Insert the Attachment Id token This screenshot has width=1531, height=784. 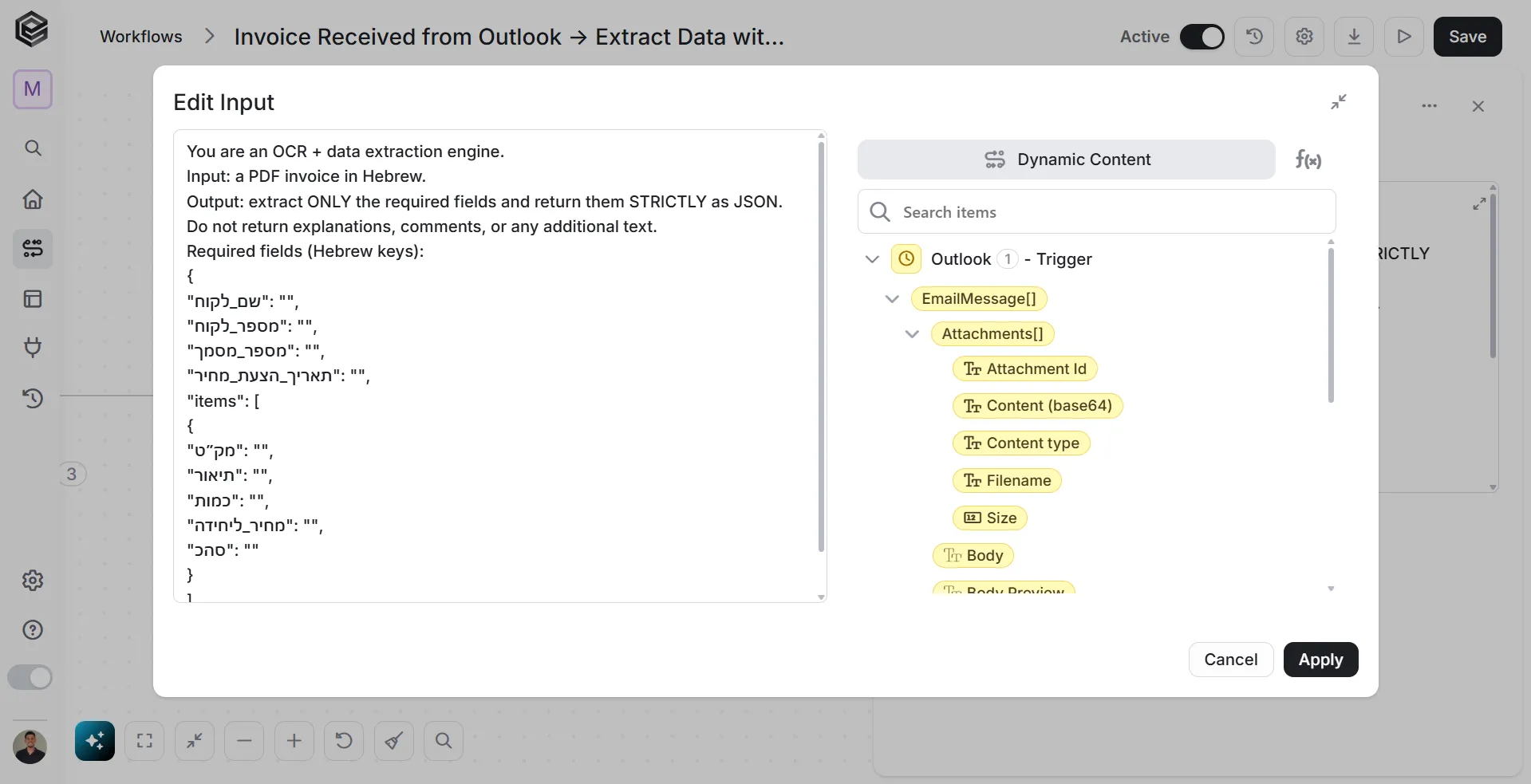[1025, 368]
